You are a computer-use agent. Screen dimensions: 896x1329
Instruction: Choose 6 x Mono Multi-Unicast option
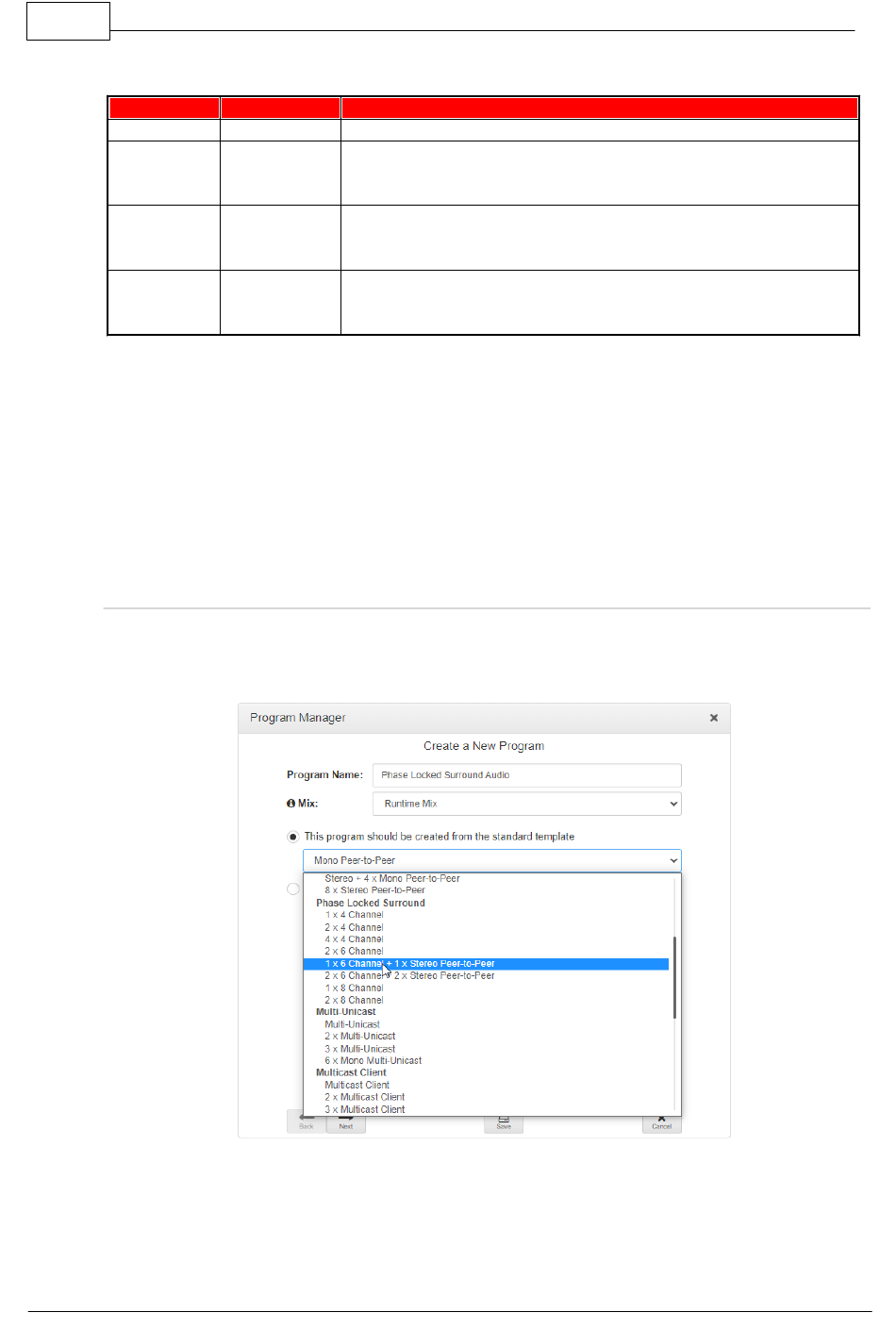click(373, 1061)
